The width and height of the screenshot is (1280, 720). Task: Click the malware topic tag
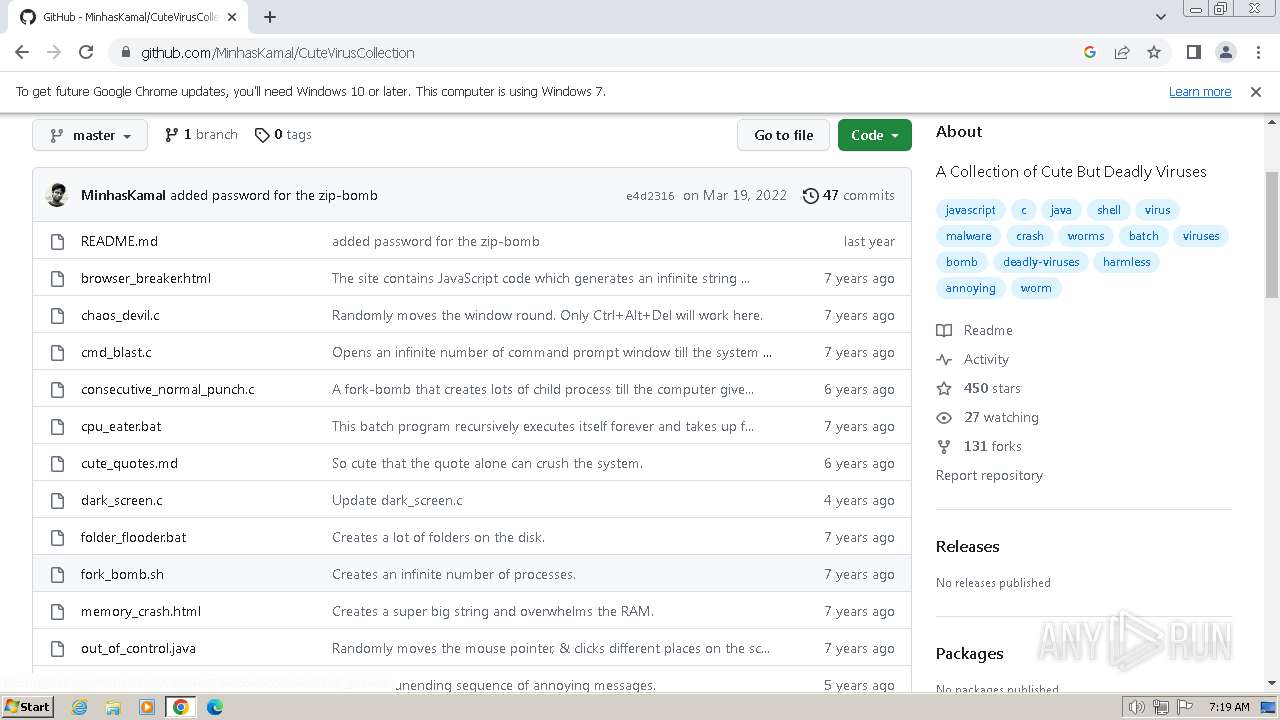969,236
